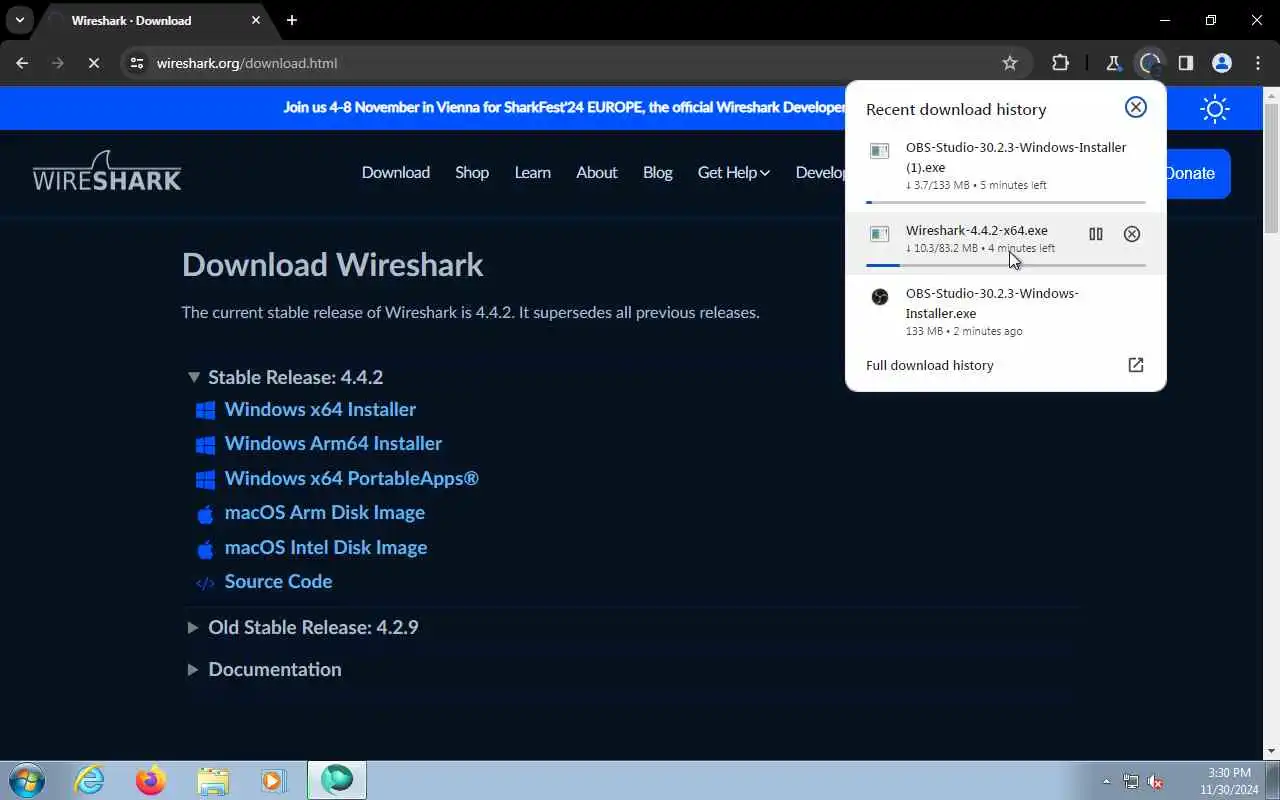This screenshot has height=800, width=1280.
Task: Close the Recent download history popup
Action: [1136, 107]
